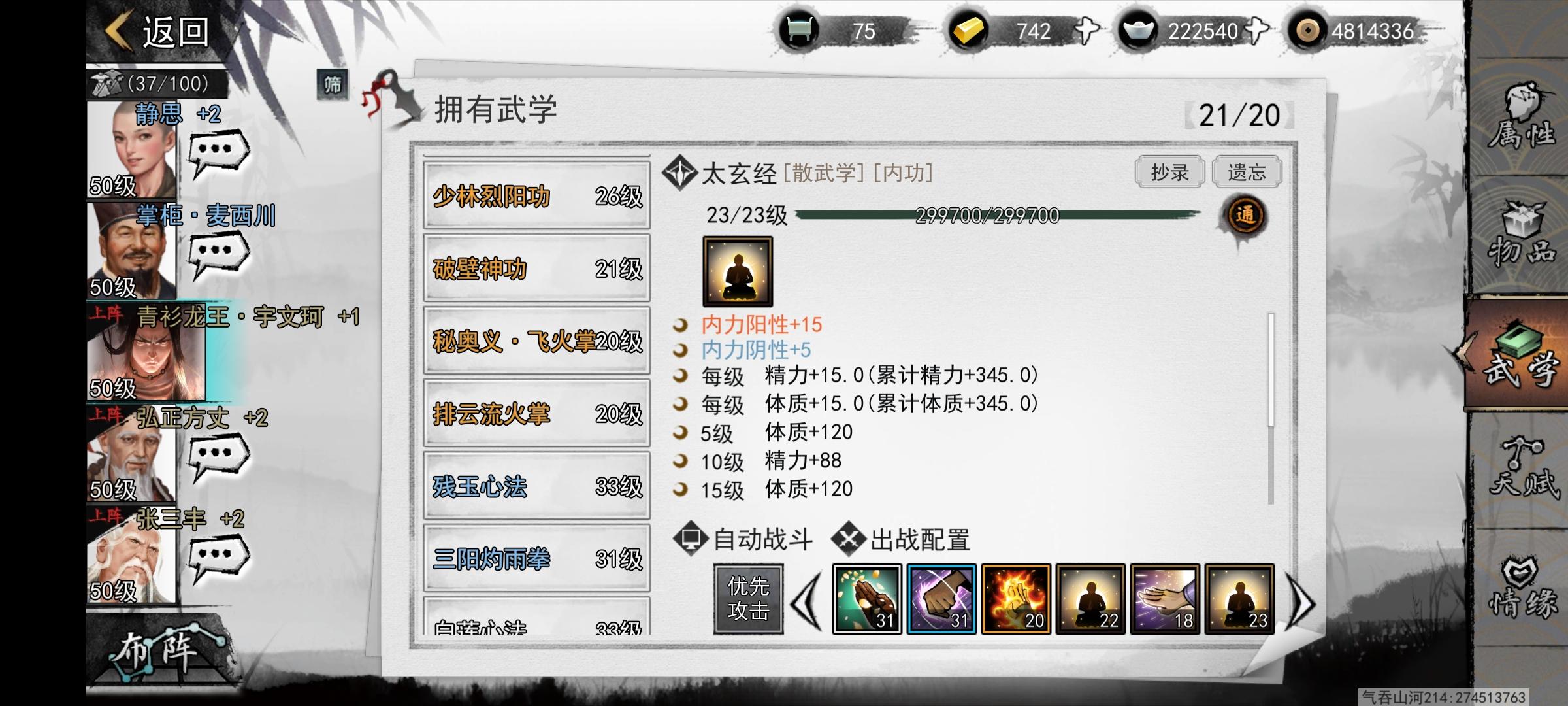Click the 太玄经 meditation skill icon
This screenshot has width=1568, height=706.
coord(738,271)
